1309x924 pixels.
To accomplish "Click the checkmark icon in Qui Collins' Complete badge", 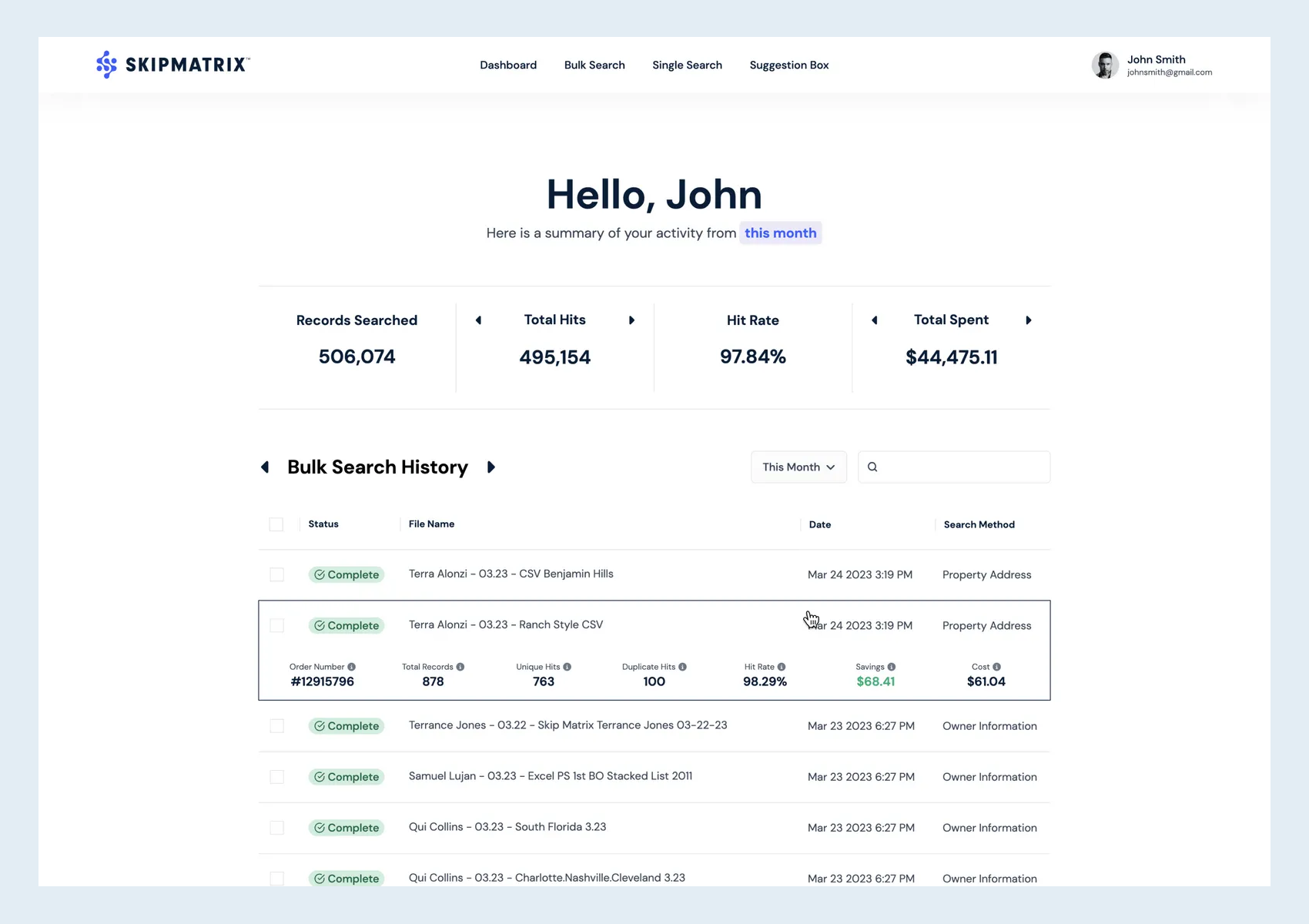I will click(319, 828).
